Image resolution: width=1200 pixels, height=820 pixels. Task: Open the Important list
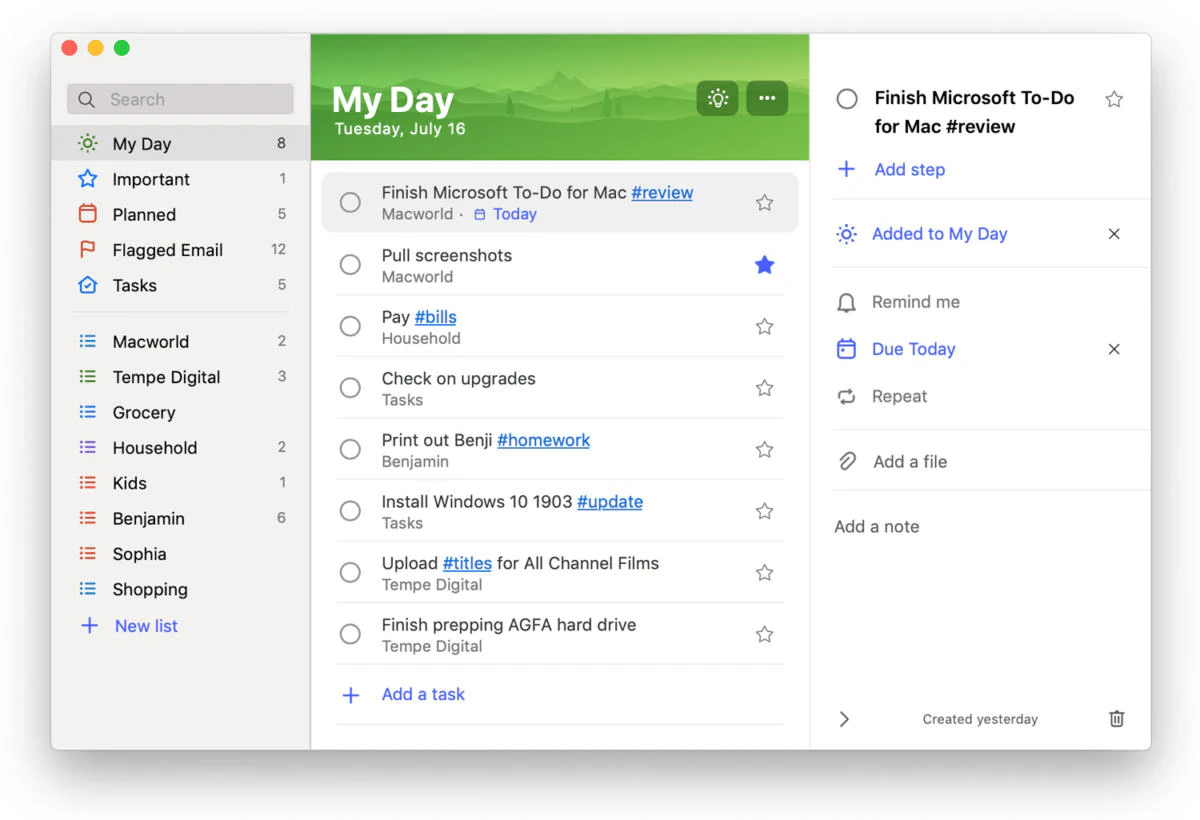pos(181,179)
